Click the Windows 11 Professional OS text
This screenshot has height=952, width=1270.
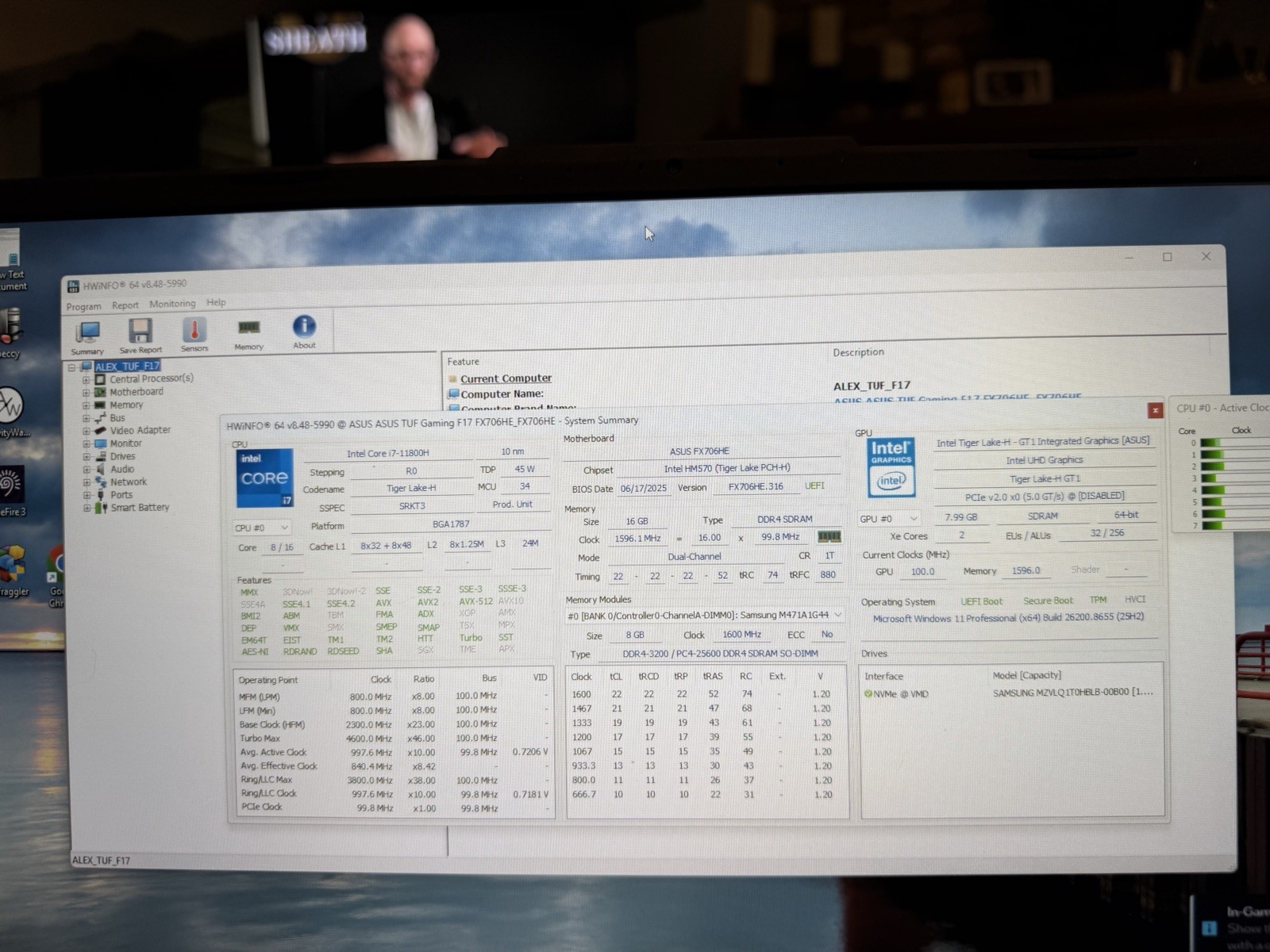tap(1008, 618)
